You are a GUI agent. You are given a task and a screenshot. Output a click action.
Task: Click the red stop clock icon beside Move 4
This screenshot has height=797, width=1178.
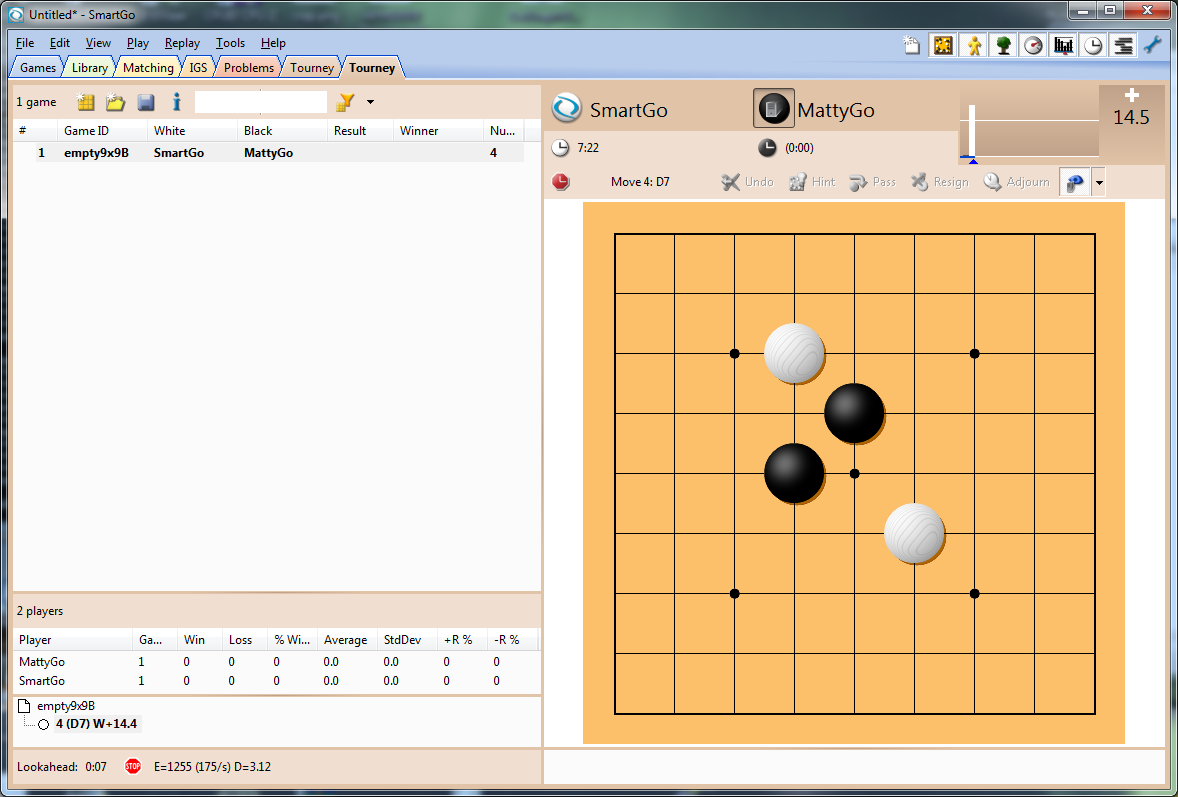561,182
